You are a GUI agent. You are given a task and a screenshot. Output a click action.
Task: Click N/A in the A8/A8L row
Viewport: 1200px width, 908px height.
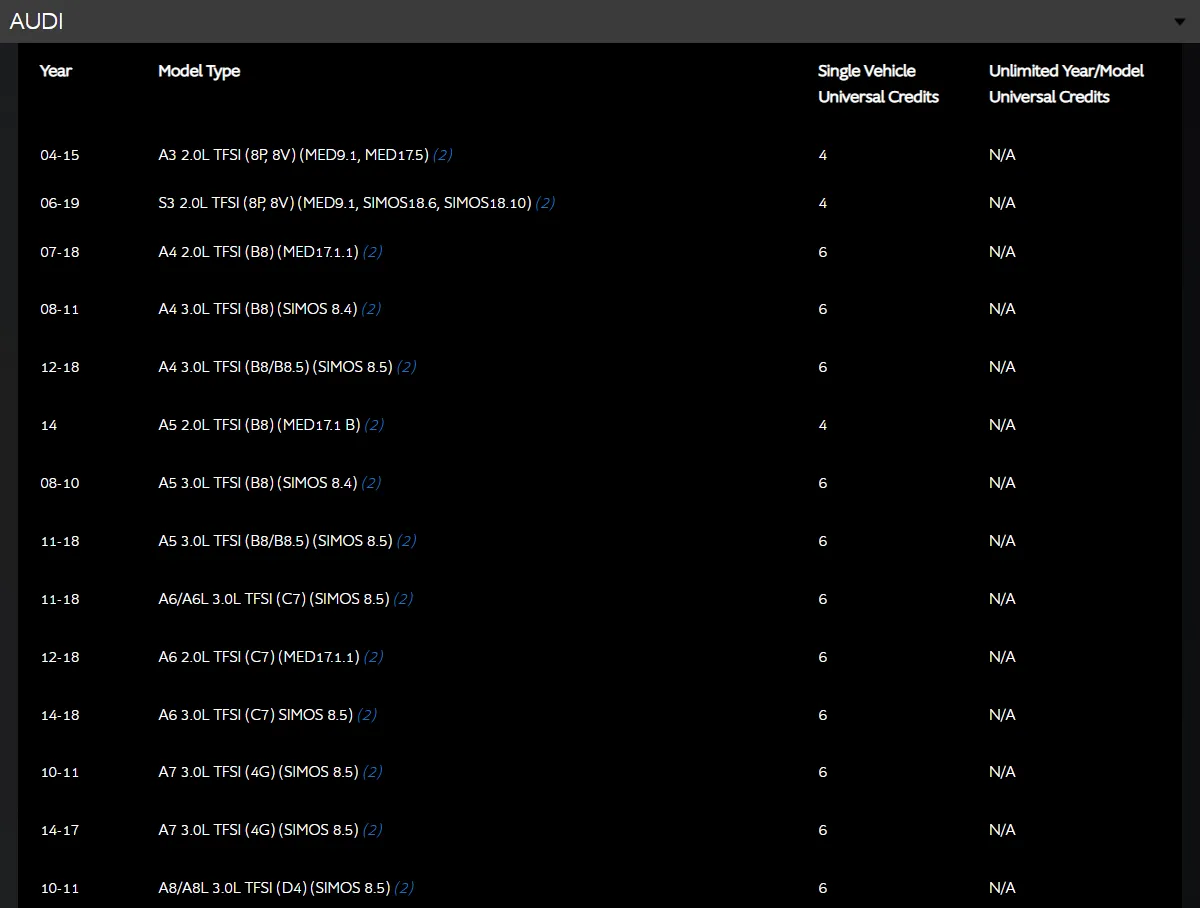click(x=1002, y=888)
